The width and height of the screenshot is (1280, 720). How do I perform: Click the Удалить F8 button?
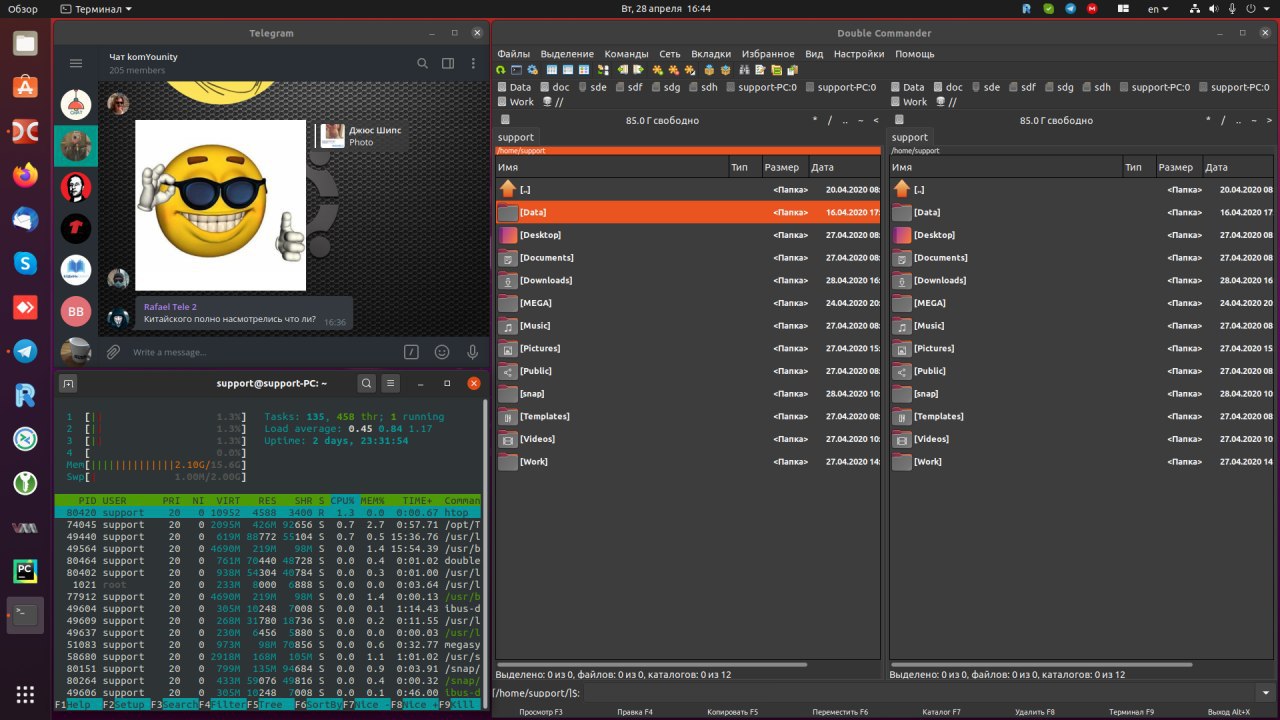coord(1034,712)
